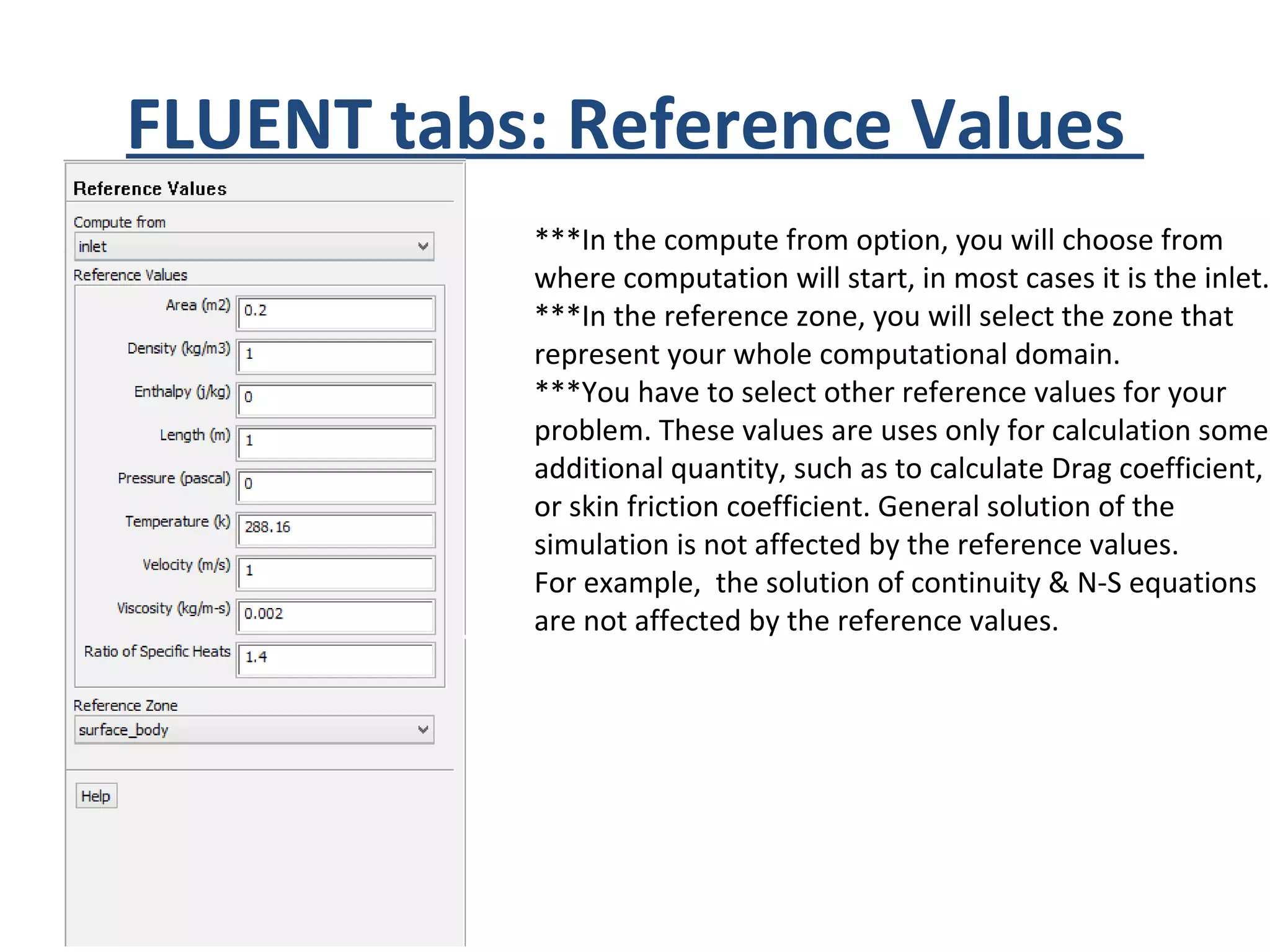Screen dimensions: 1270x952
Task: Focus the Length (m) input field
Action: [336, 443]
